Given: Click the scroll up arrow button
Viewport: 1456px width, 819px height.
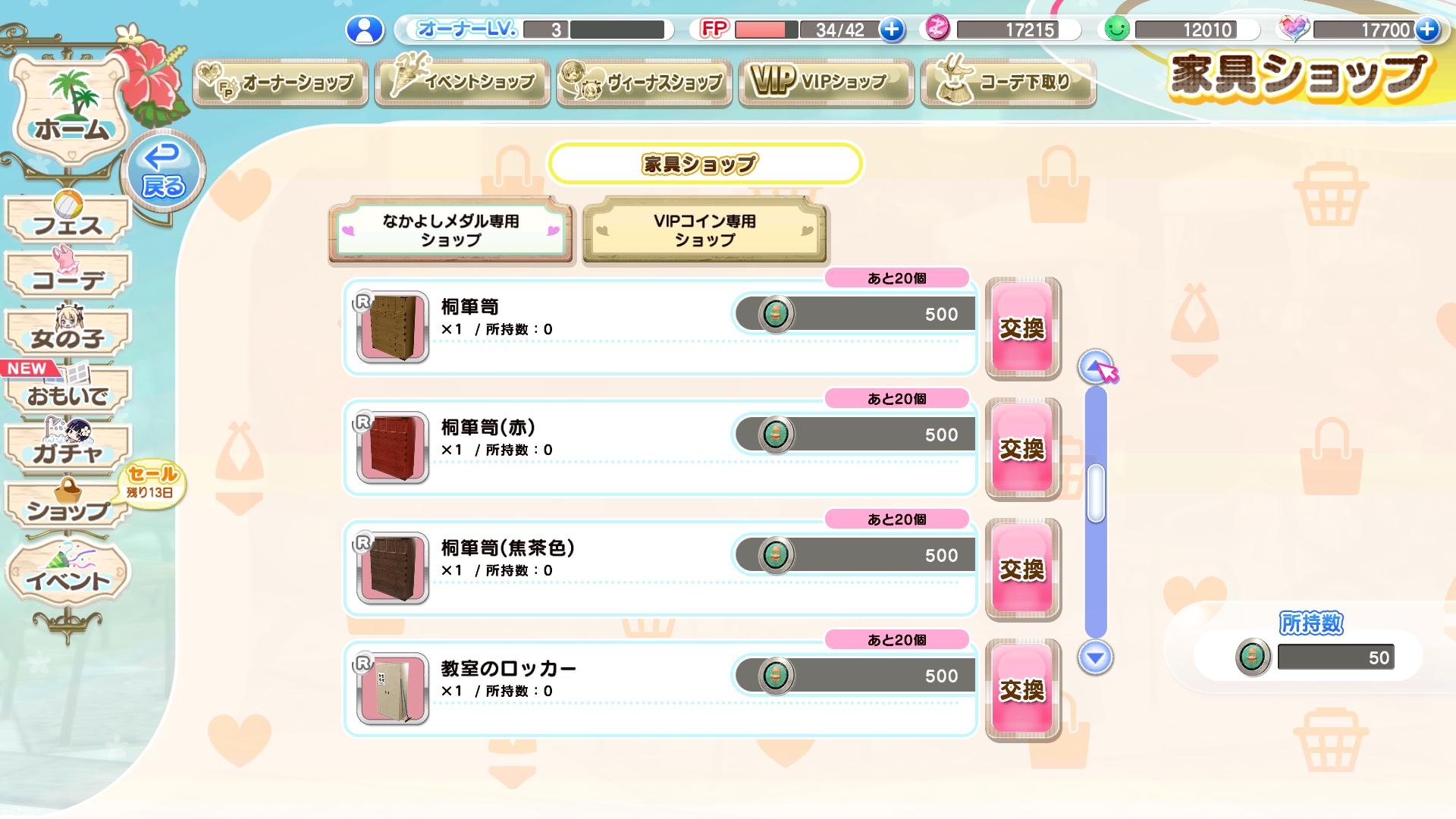Looking at the screenshot, I should tap(1095, 368).
